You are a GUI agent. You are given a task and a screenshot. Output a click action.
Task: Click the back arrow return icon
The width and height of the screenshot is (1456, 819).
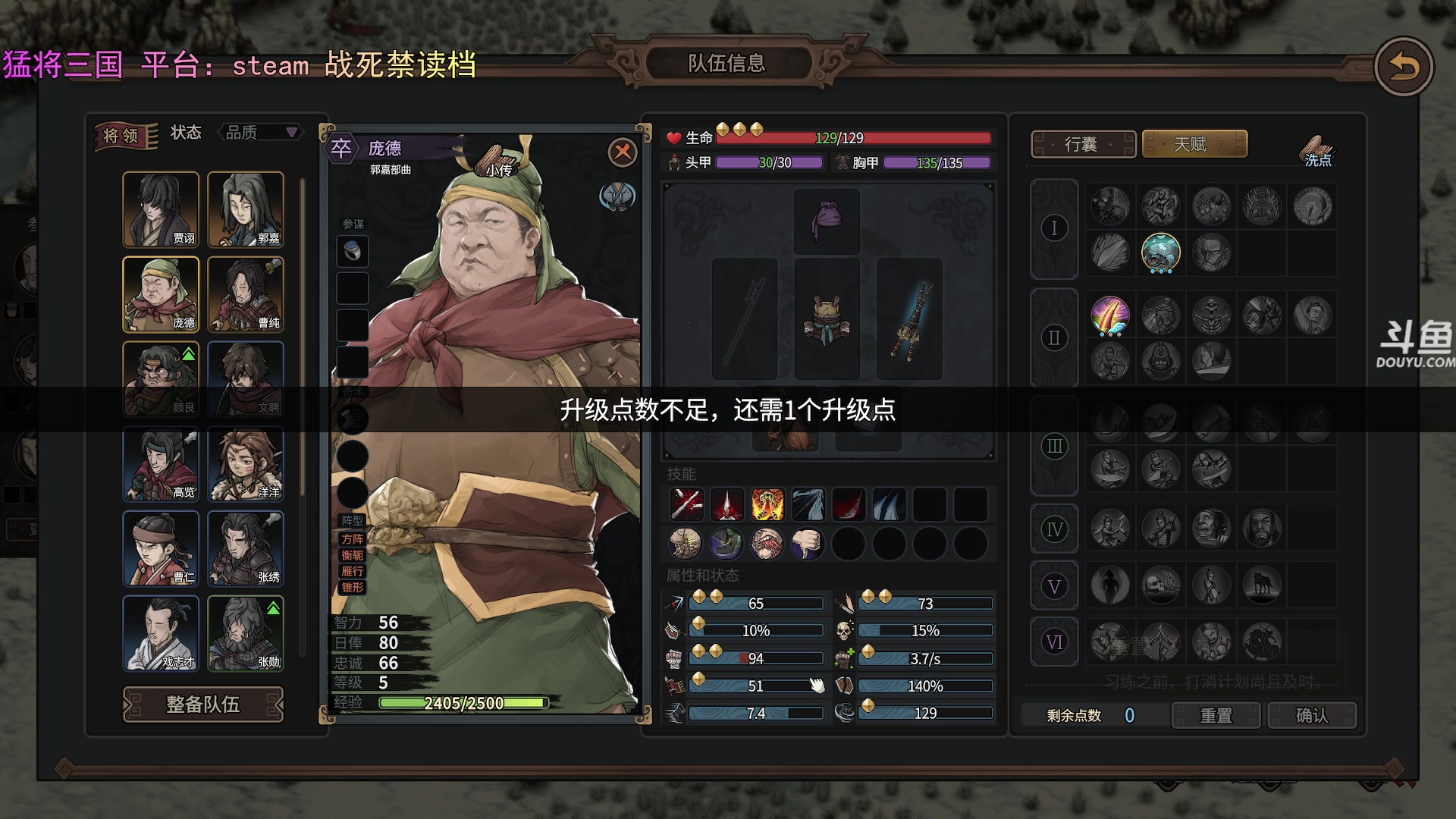[x=1403, y=67]
